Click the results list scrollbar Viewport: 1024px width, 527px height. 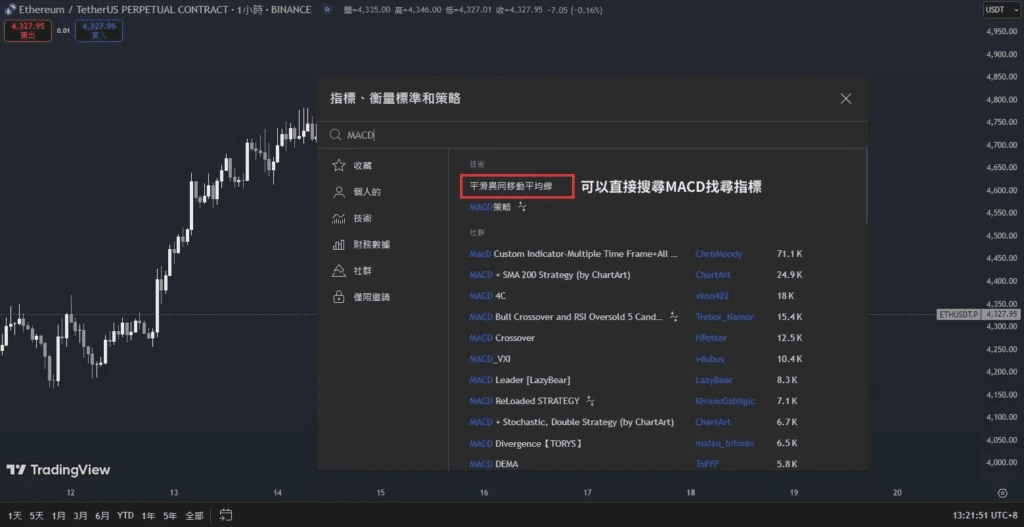click(x=866, y=186)
